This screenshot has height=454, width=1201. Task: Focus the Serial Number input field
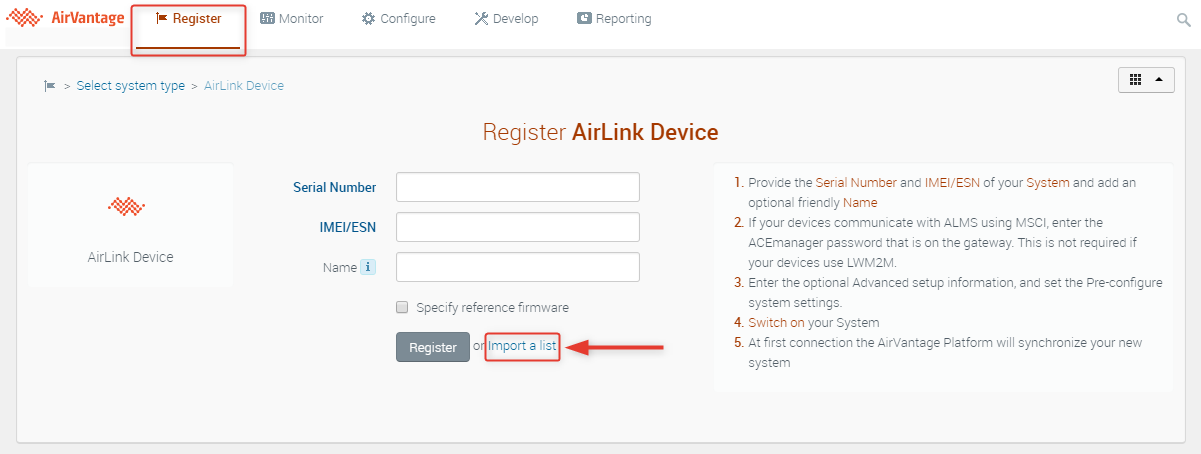[x=517, y=187]
